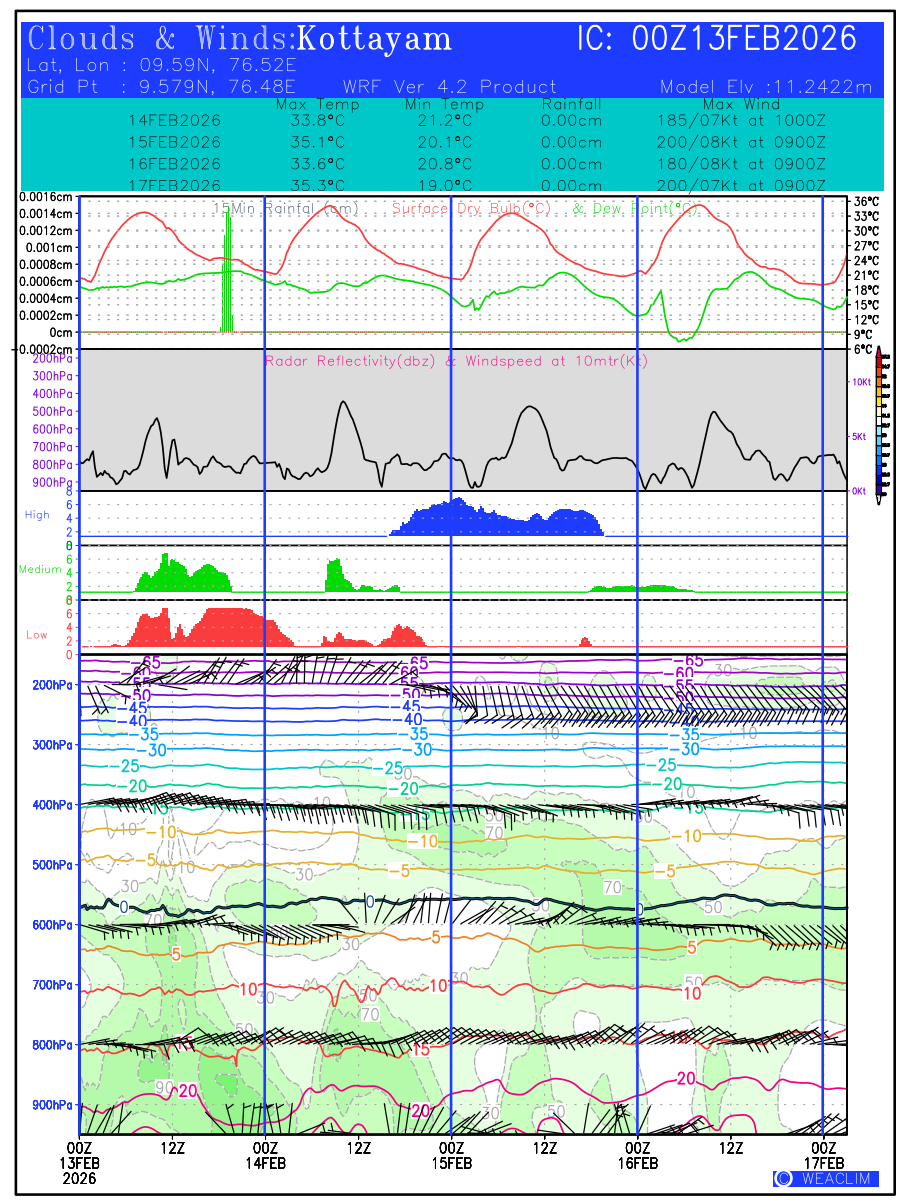Click the green 15-minute rainfall spike
The image size is (900, 1200).
pos(228,270)
